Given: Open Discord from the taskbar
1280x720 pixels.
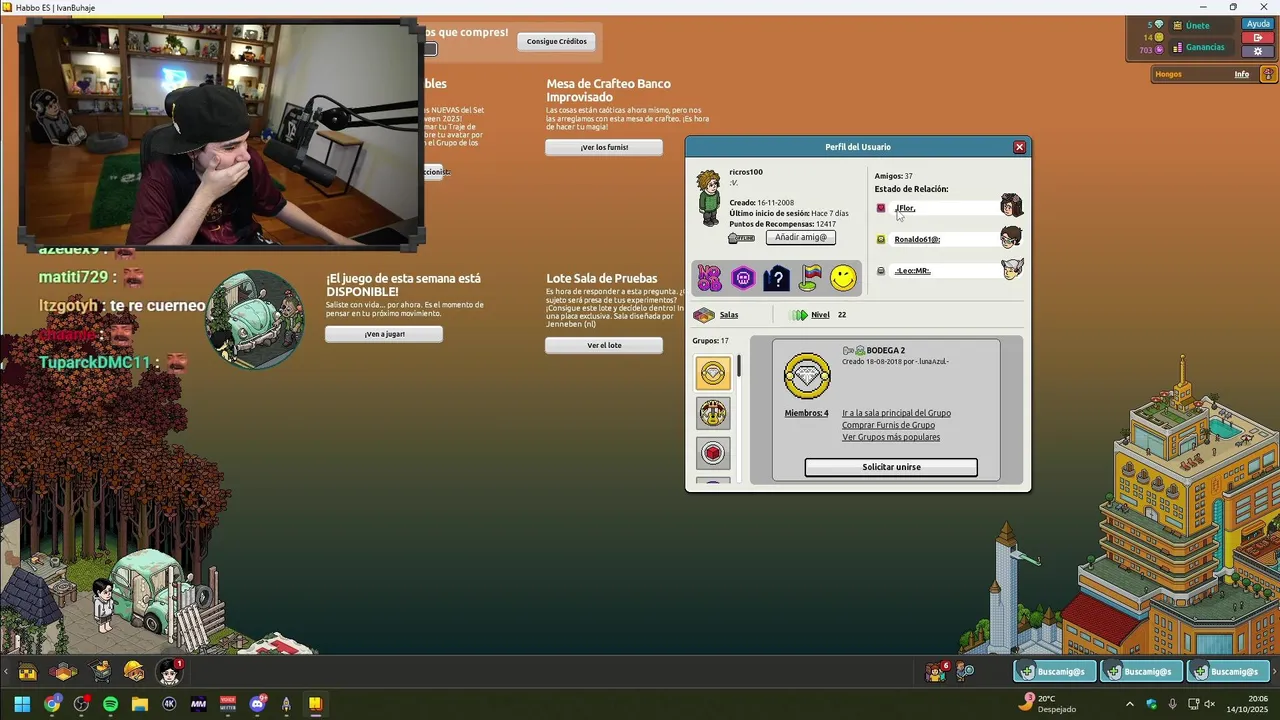Looking at the screenshot, I should point(257,704).
